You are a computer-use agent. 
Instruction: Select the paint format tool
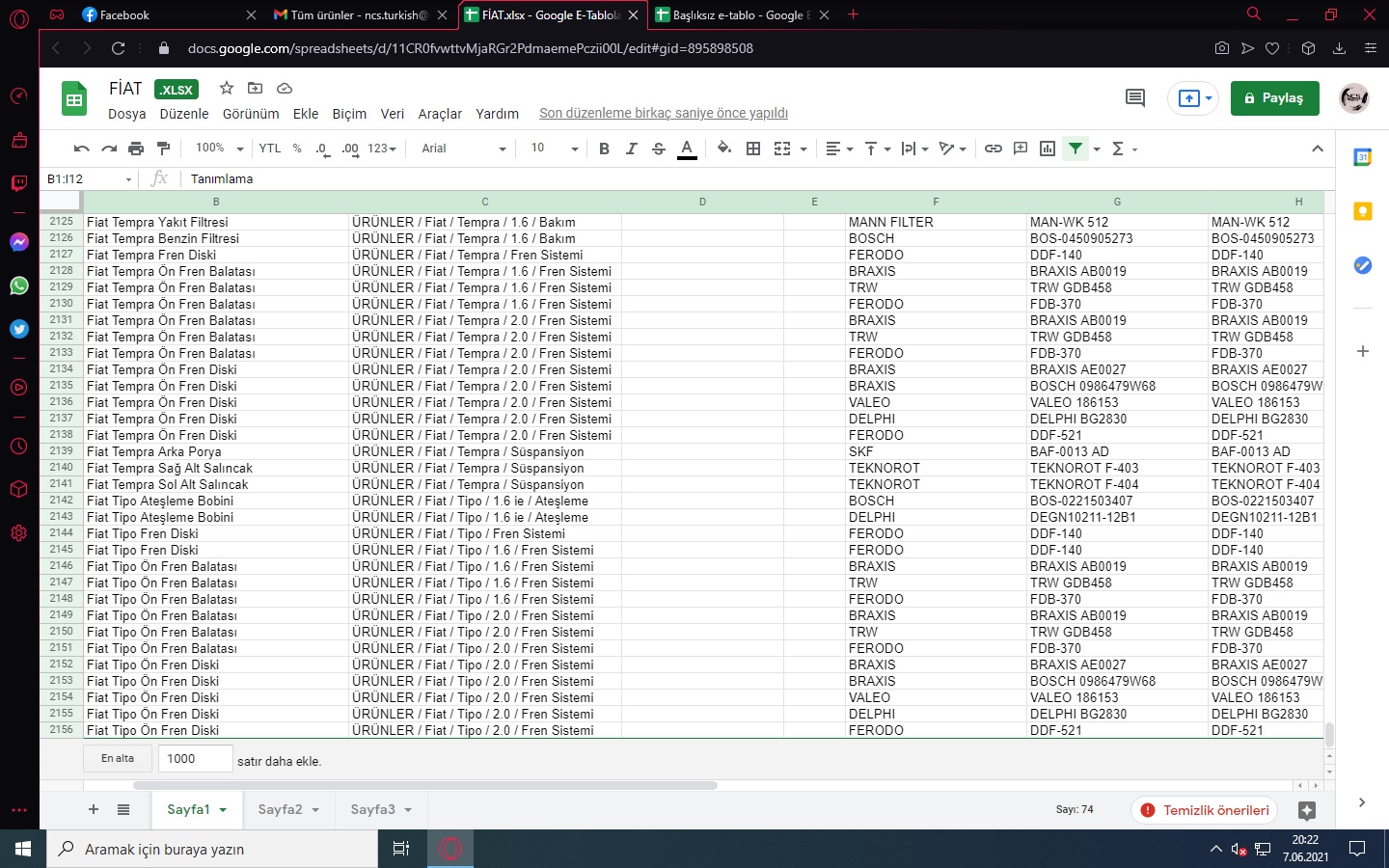tap(163, 149)
